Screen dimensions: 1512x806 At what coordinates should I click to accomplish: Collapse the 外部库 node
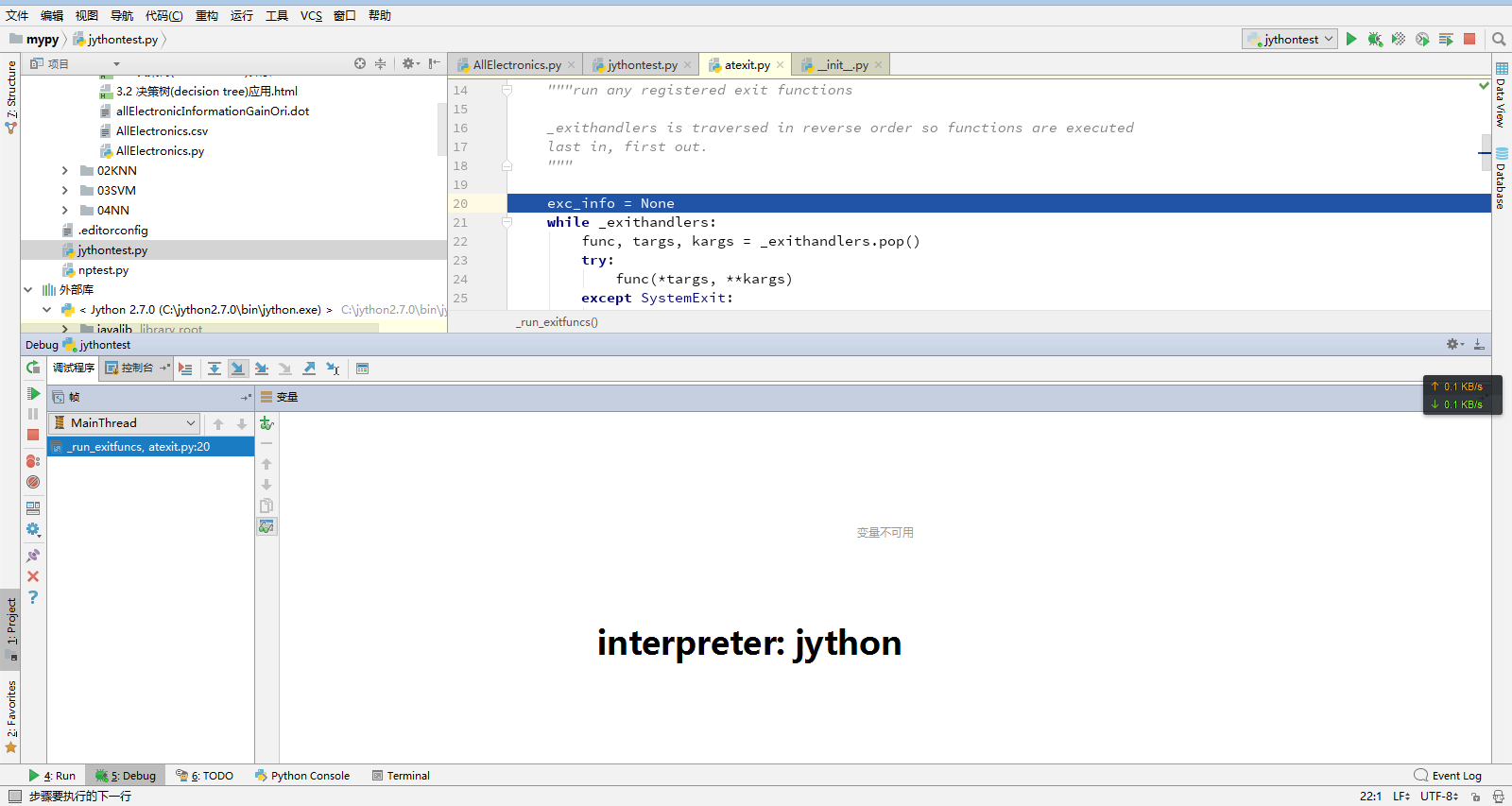pyautogui.click(x=28, y=290)
